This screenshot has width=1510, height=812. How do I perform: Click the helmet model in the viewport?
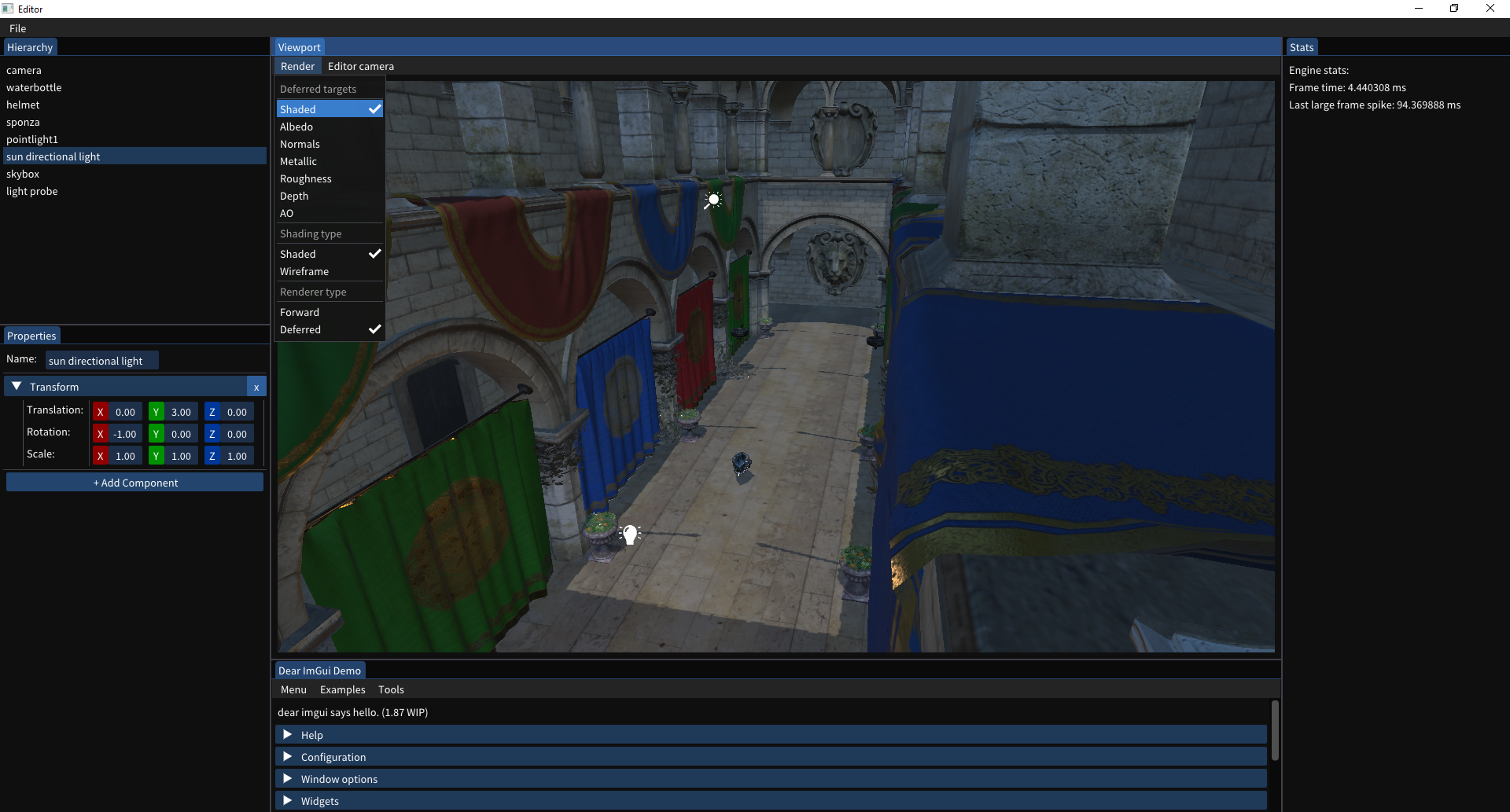pos(741,464)
